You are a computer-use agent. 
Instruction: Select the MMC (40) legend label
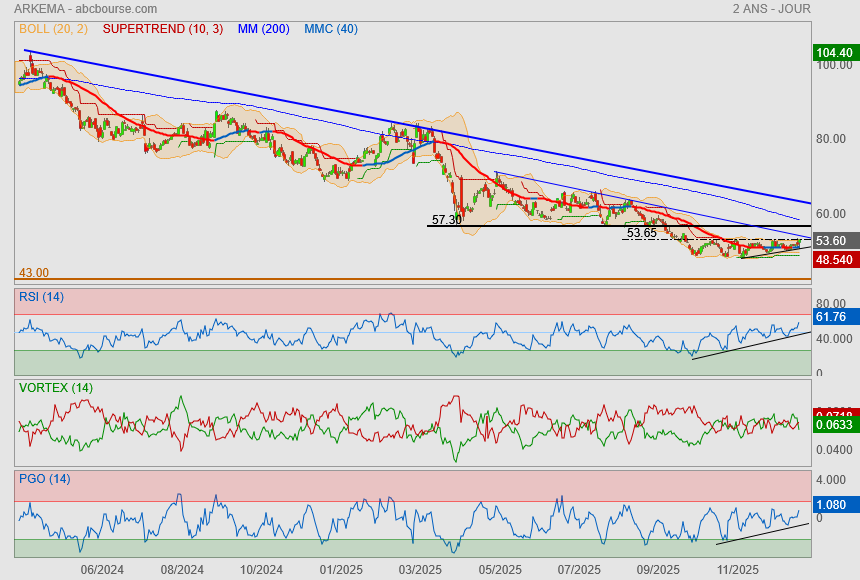click(331, 29)
